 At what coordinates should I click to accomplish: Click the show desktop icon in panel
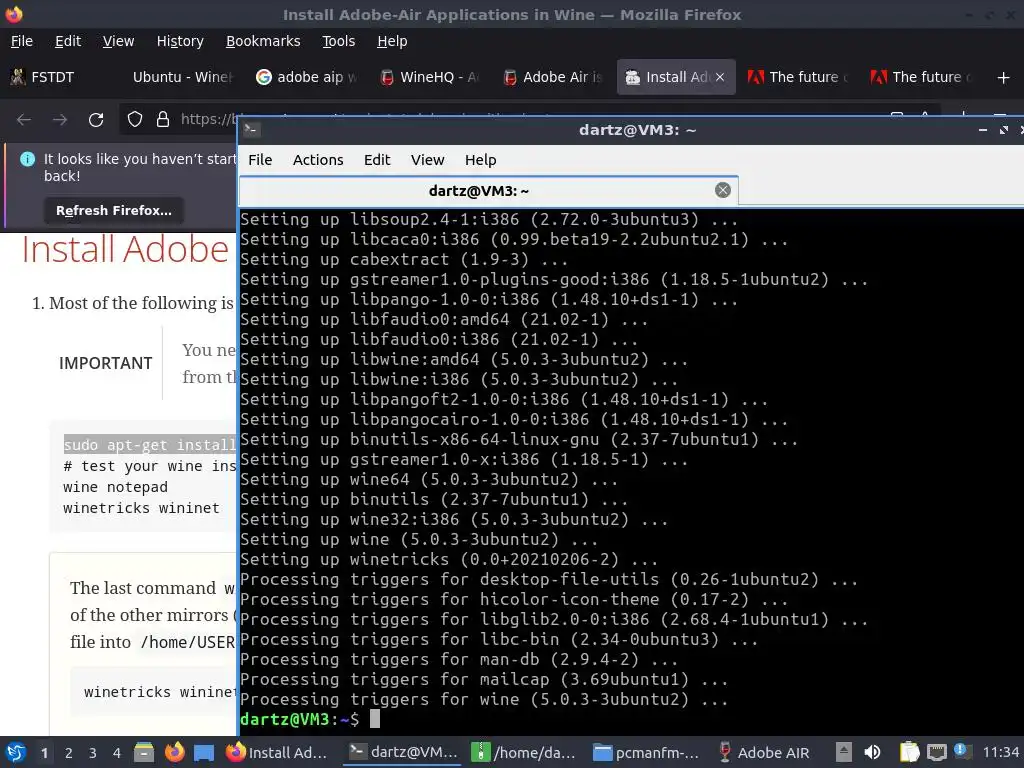[204, 752]
